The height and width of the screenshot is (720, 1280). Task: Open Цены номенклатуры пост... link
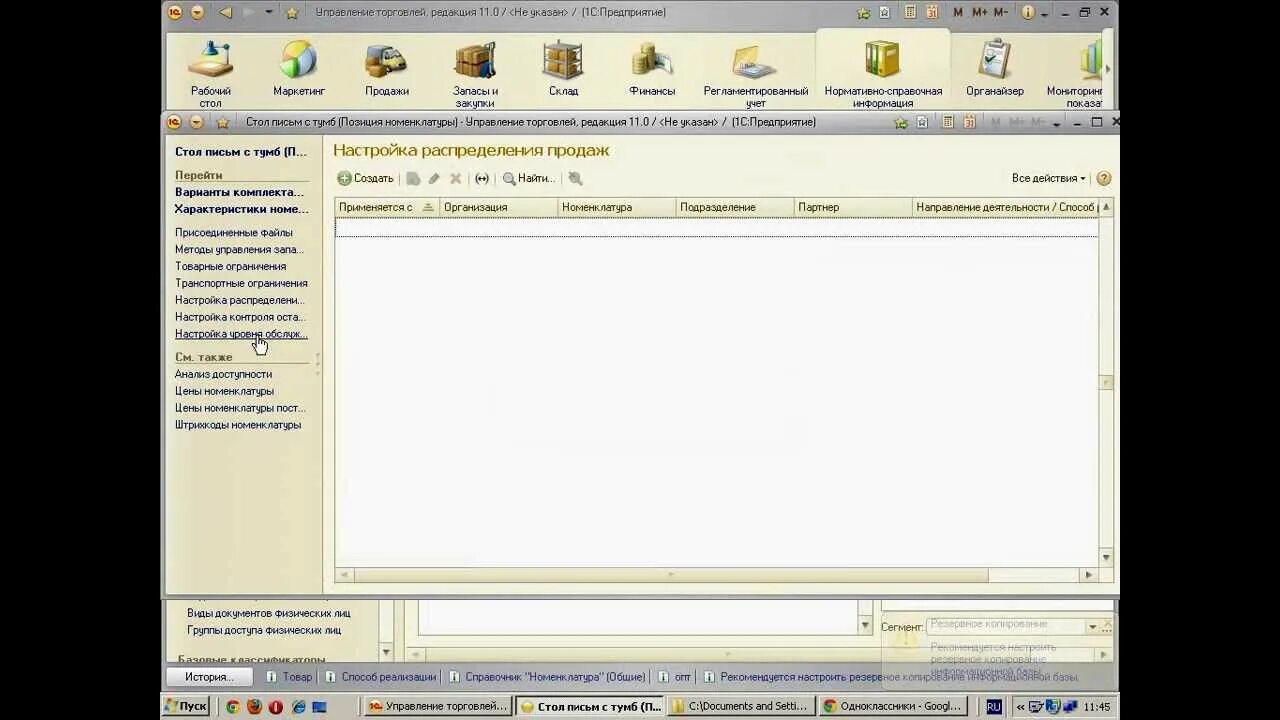pyautogui.click(x=240, y=408)
